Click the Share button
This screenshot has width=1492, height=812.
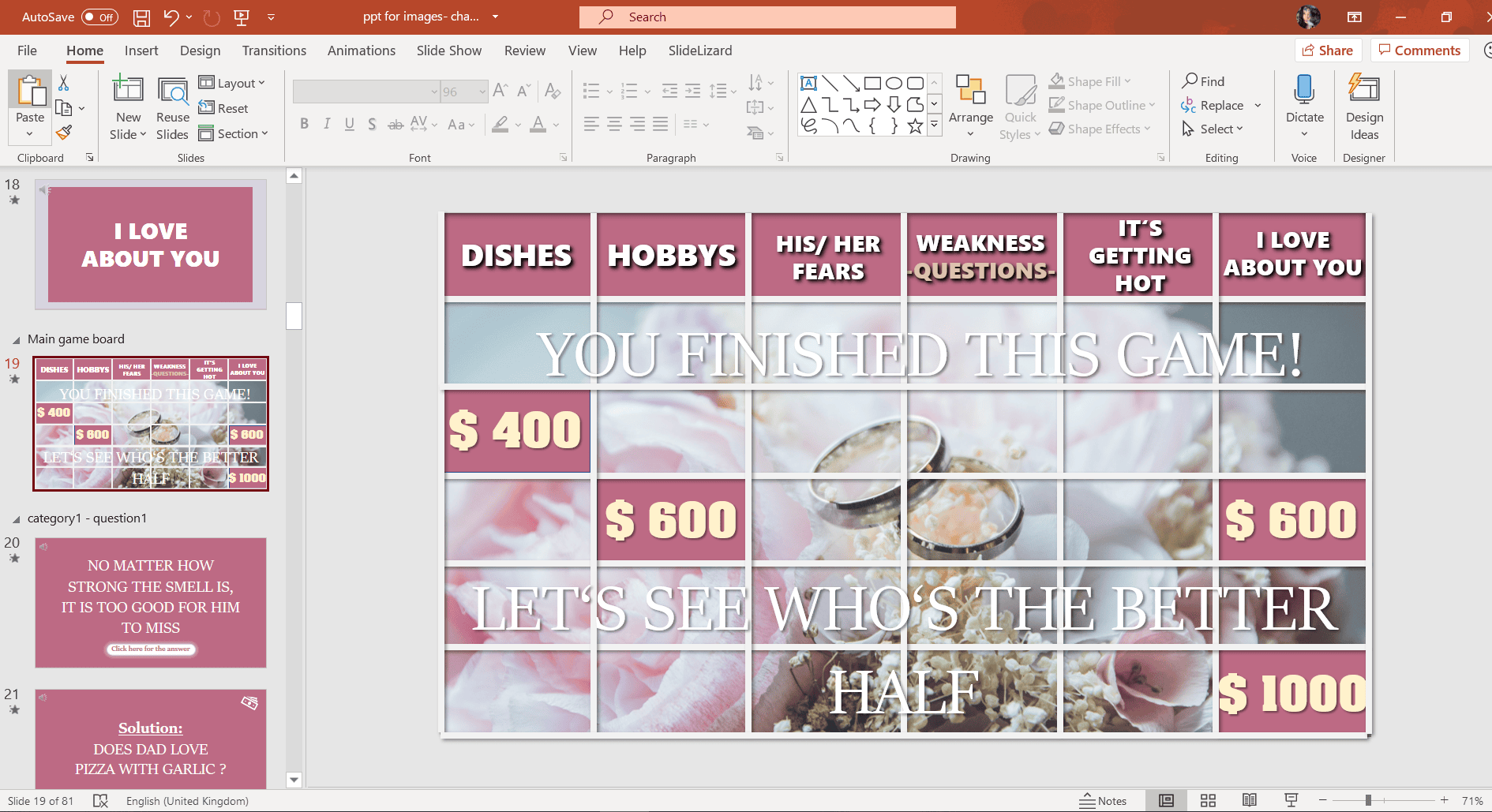(x=1328, y=50)
